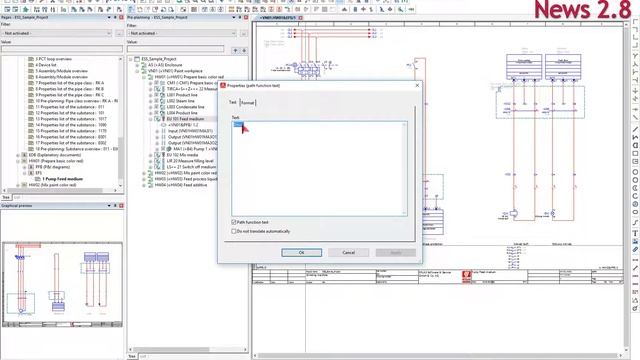Open the Pre-planning panel options arrow
This screenshot has width=640, height=360.
(234, 18)
